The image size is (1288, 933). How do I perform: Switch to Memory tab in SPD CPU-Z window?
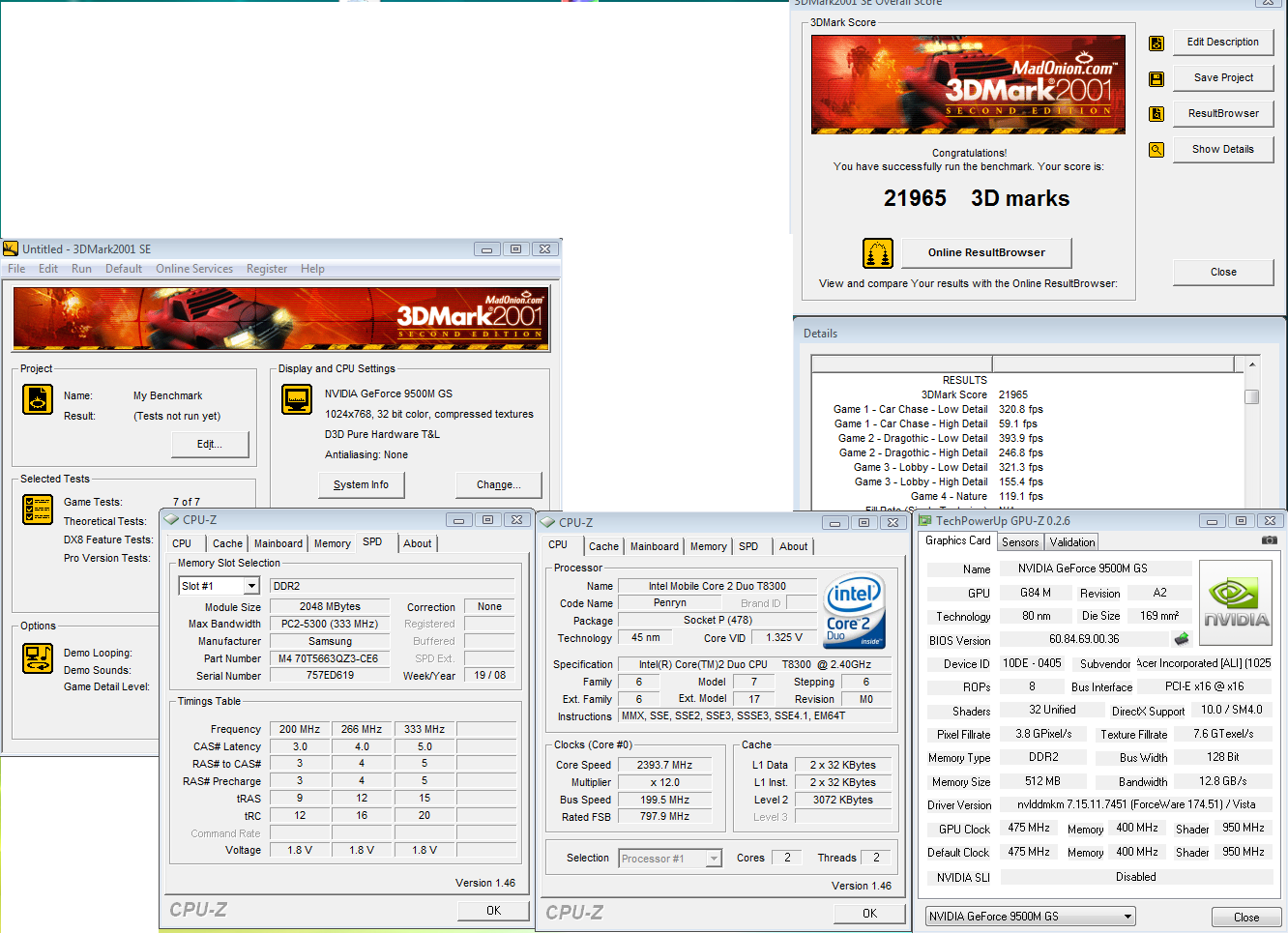[x=333, y=544]
